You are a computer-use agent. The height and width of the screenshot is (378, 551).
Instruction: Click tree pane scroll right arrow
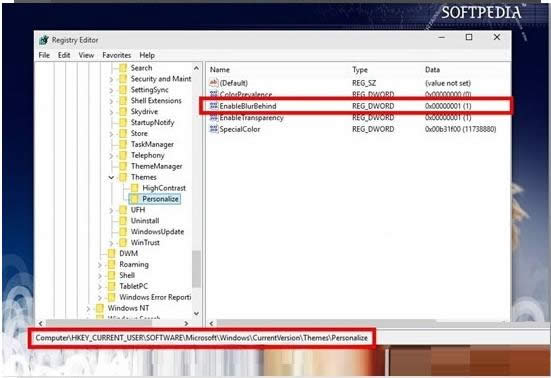coord(186,323)
